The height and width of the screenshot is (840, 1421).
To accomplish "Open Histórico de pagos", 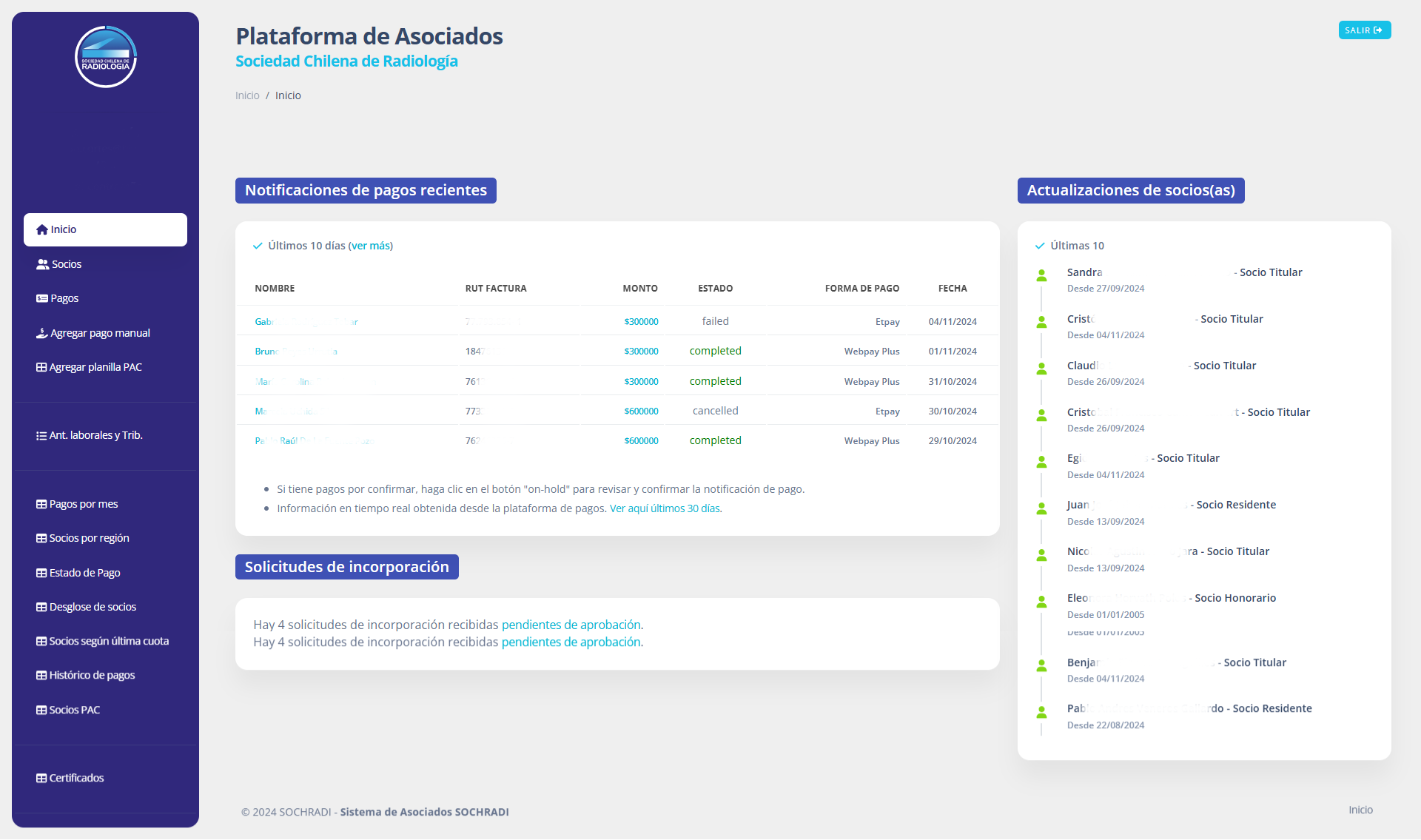I will pyautogui.click(x=92, y=675).
